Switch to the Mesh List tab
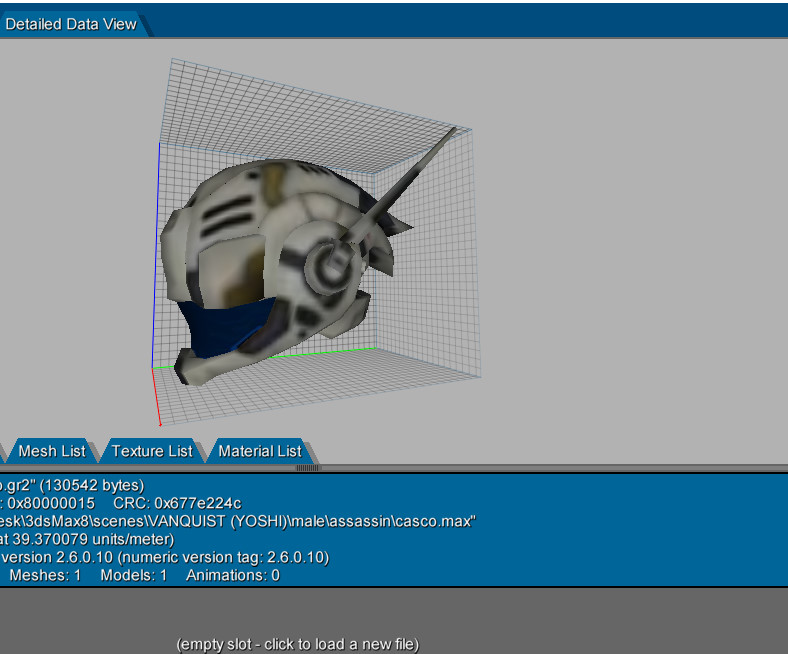 click(52, 451)
